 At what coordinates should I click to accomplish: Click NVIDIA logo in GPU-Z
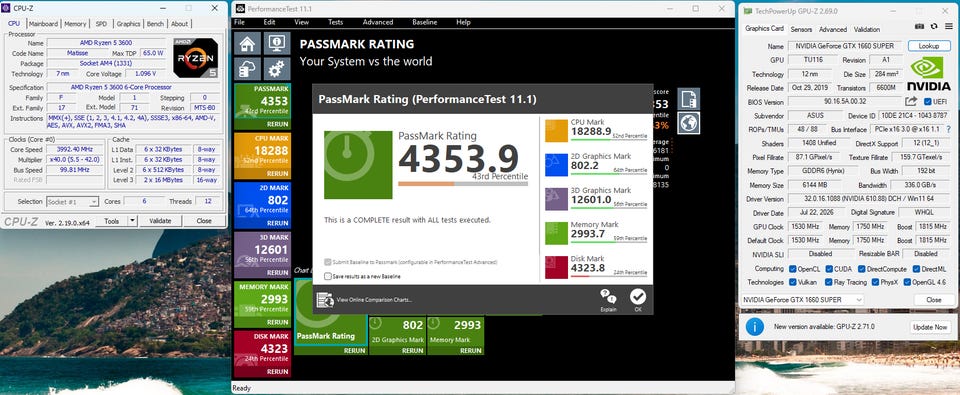tap(928, 74)
